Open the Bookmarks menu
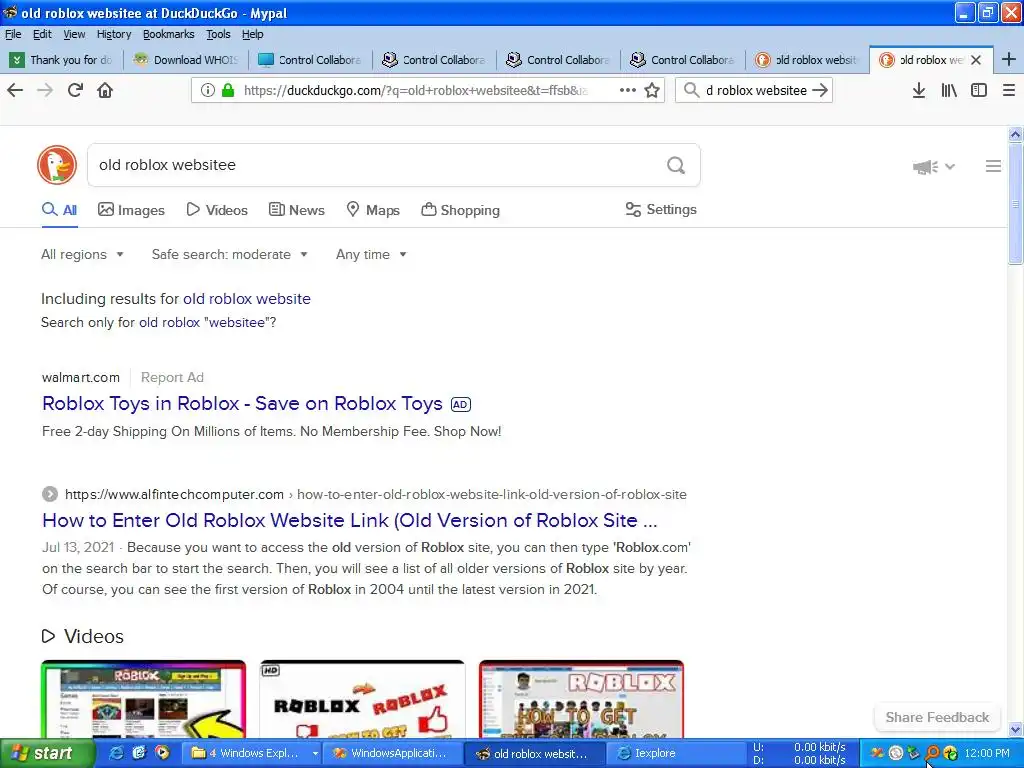The width and height of the screenshot is (1024, 768). (168, 34)
